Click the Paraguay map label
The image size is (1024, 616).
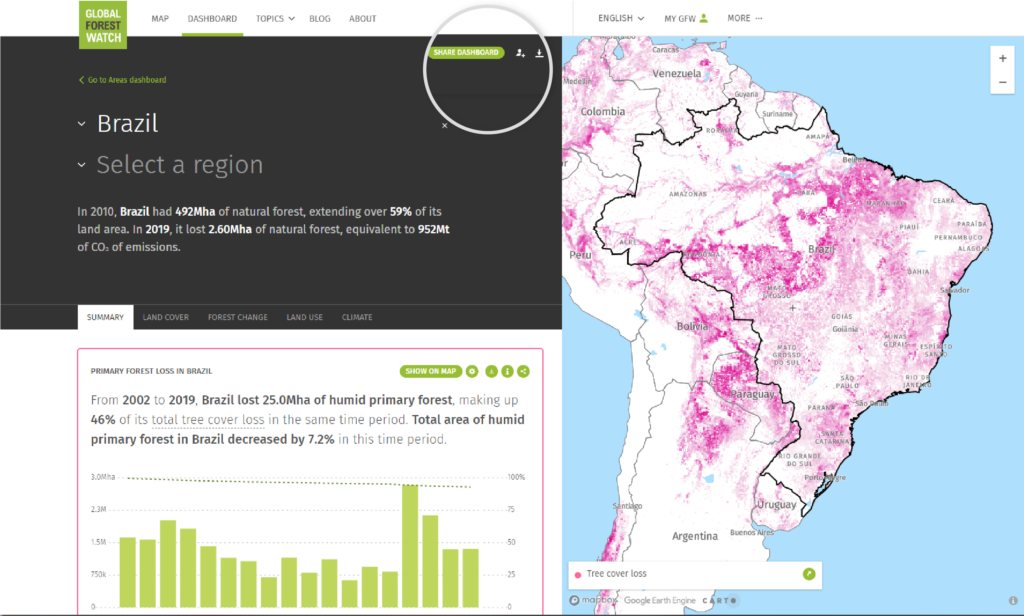click(752, 394)
